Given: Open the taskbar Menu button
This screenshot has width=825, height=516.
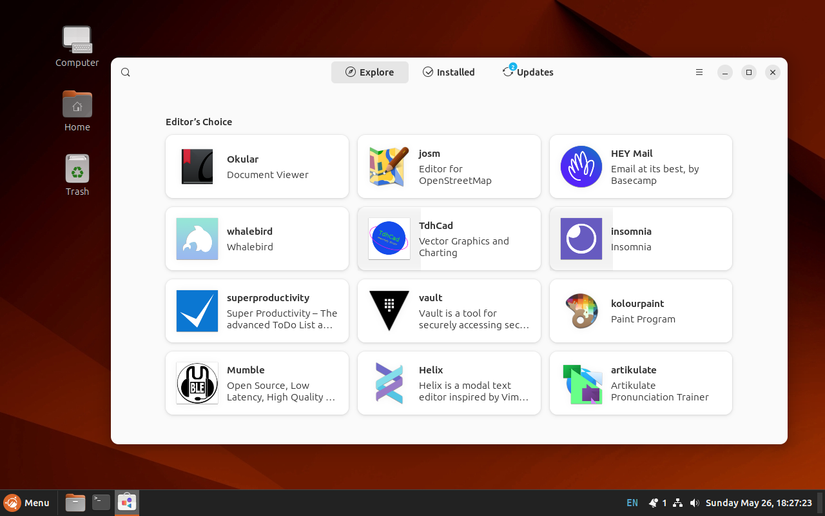Looking at the screenshot, I should (26, 503).
